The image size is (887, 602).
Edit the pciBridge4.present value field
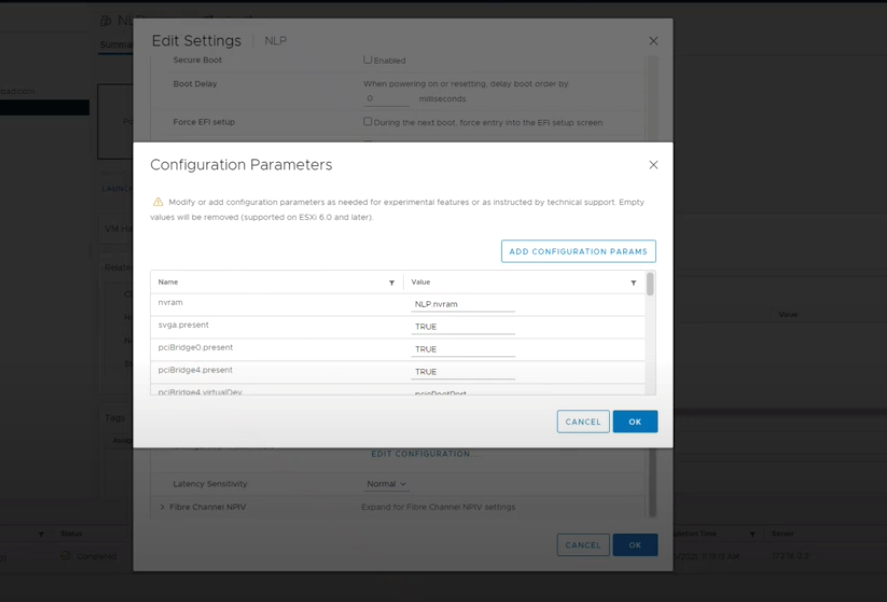[463, 372]
